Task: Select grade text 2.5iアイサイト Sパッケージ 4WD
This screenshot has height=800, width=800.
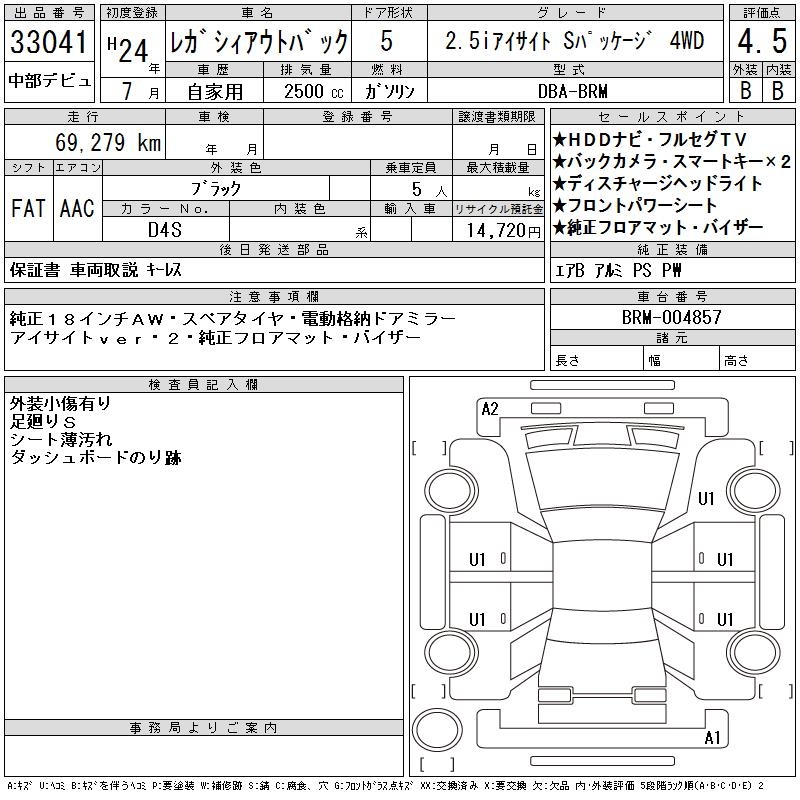Action: pos(574,41)
